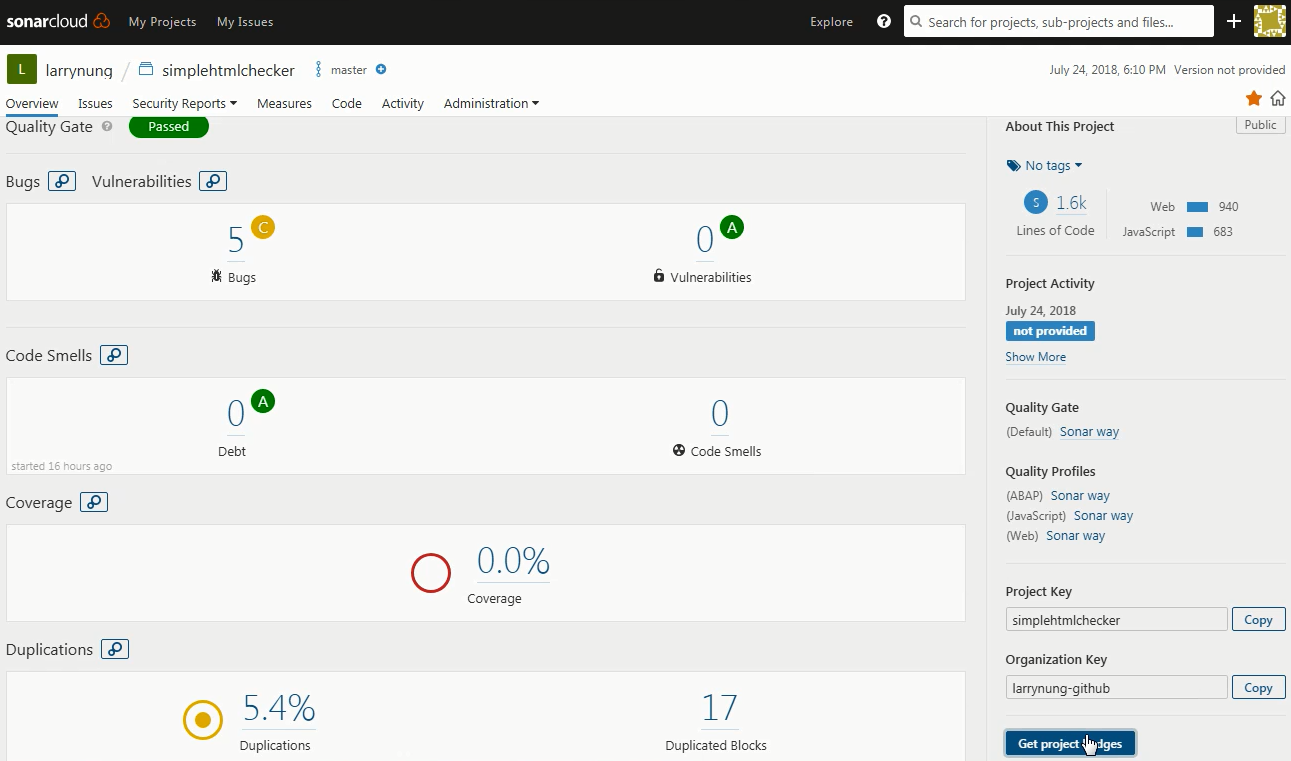Open Explore in top menu
This screenshot has width=1291, height=761.
coord(832,21)
